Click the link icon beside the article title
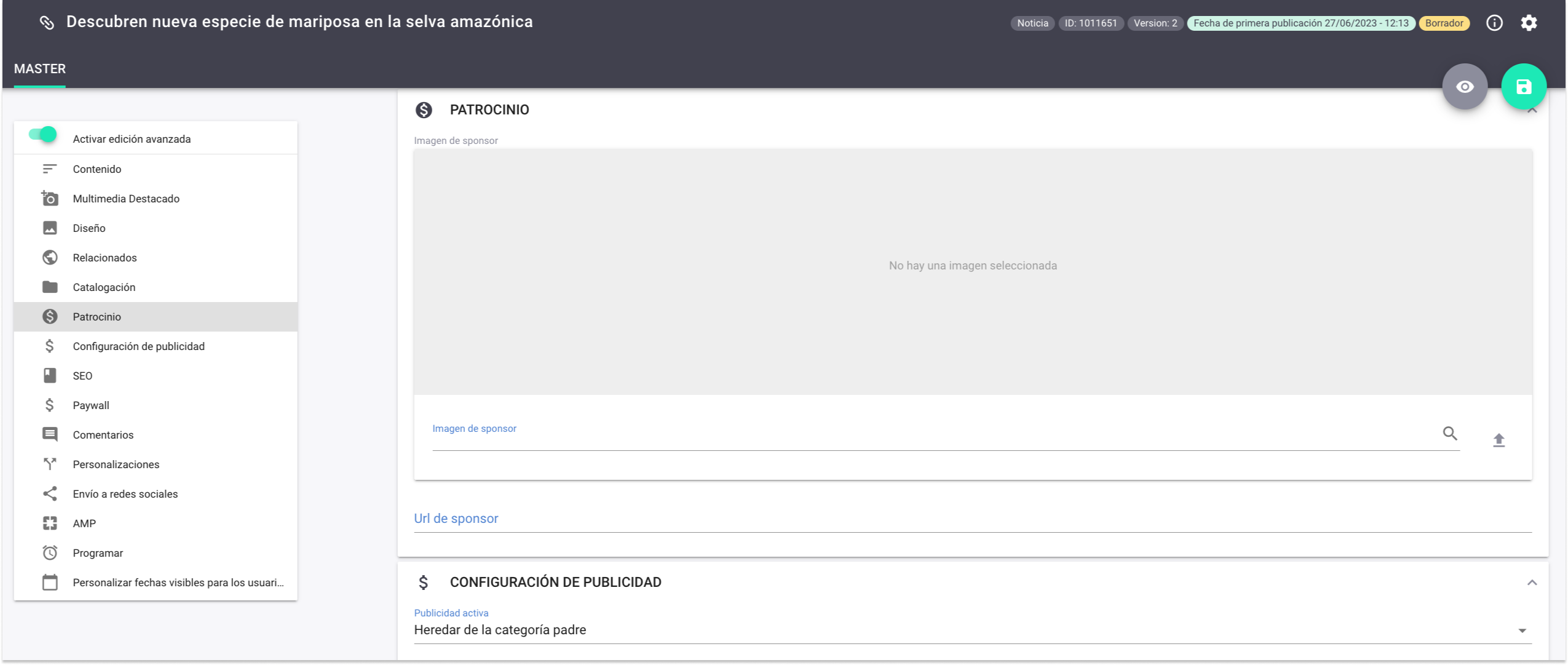Screen dimensions: 1568x665 pos(47,23)
